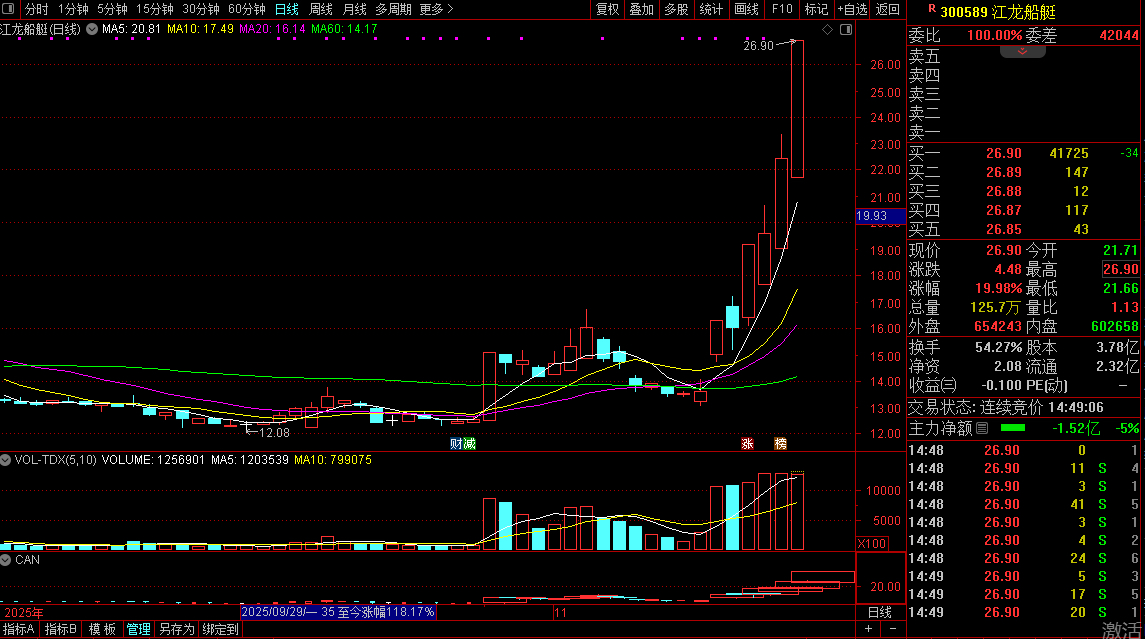This screenshot has height=639, width=1145.
Task: Click the 管理 manage tab
Action: 139,630
